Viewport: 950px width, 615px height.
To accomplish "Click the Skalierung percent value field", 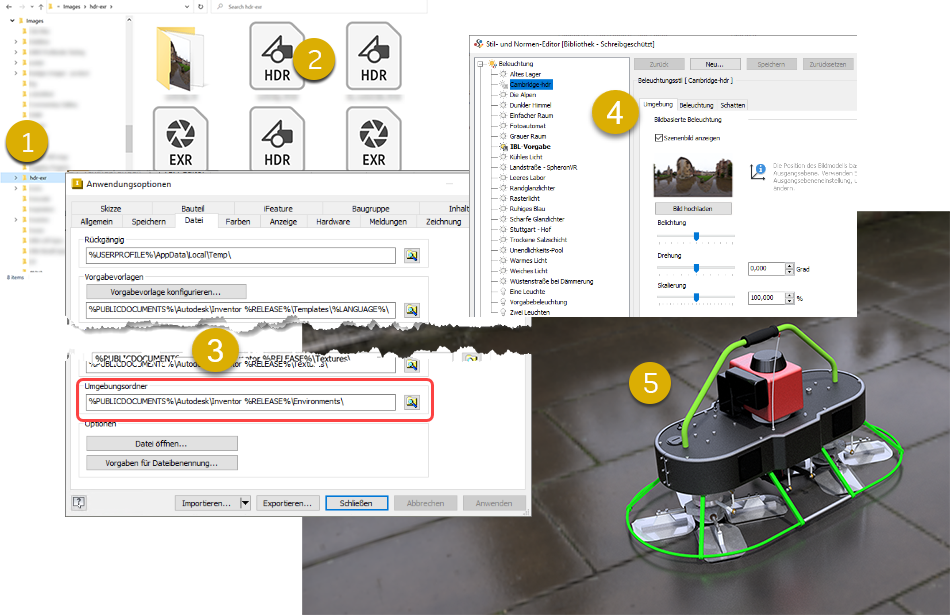I will (x=766, y=298).
